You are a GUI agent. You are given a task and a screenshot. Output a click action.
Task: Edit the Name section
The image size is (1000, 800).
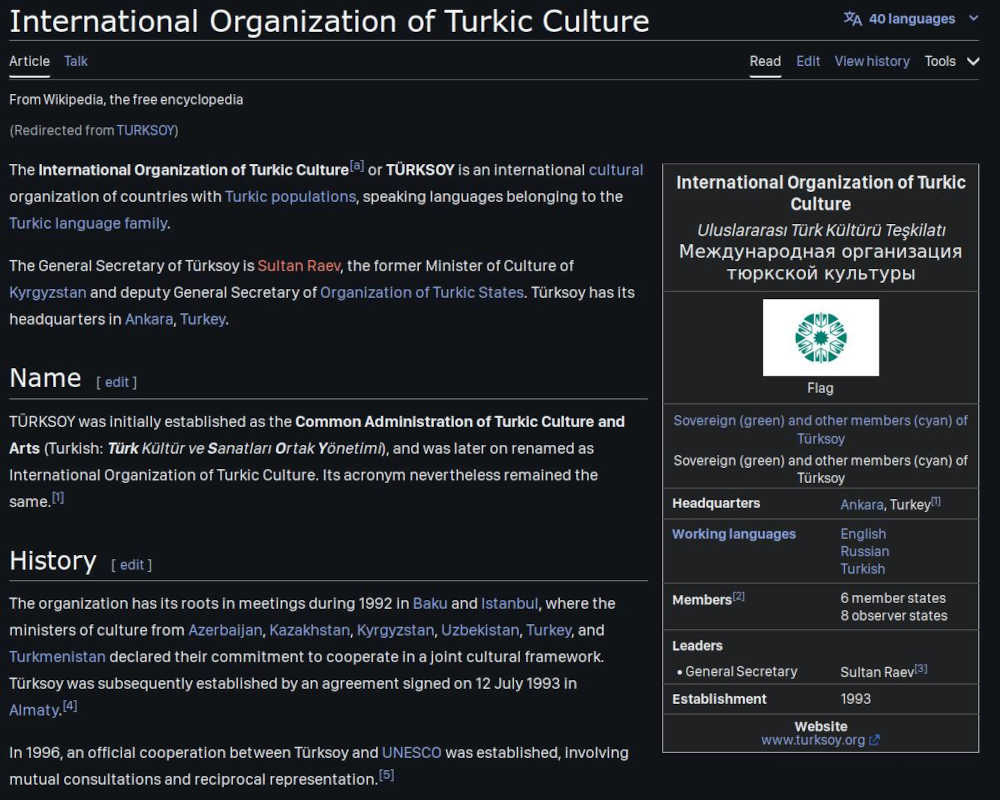pyautogui.click(x=117, y=382)
